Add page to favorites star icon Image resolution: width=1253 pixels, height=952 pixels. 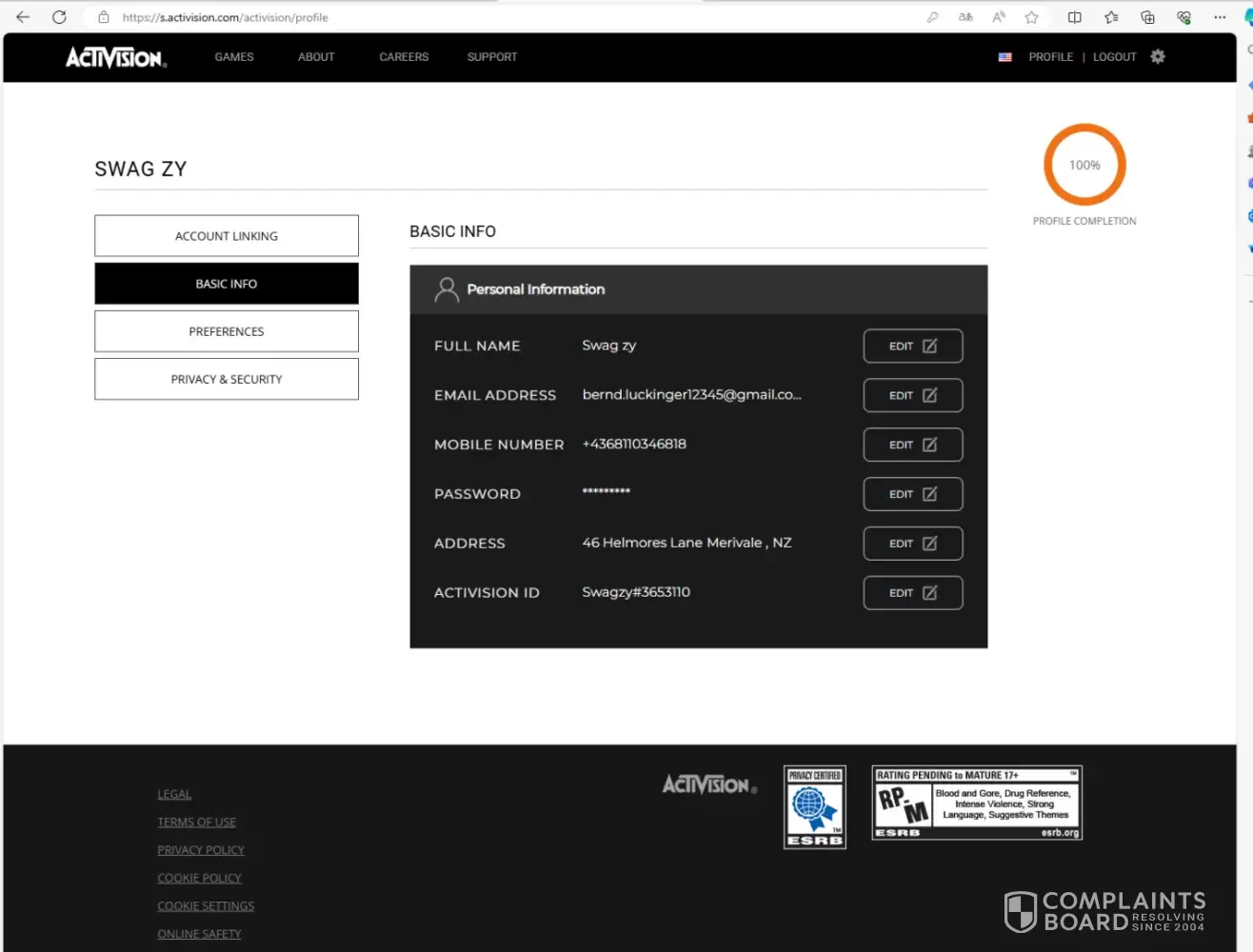(1031, 17)
